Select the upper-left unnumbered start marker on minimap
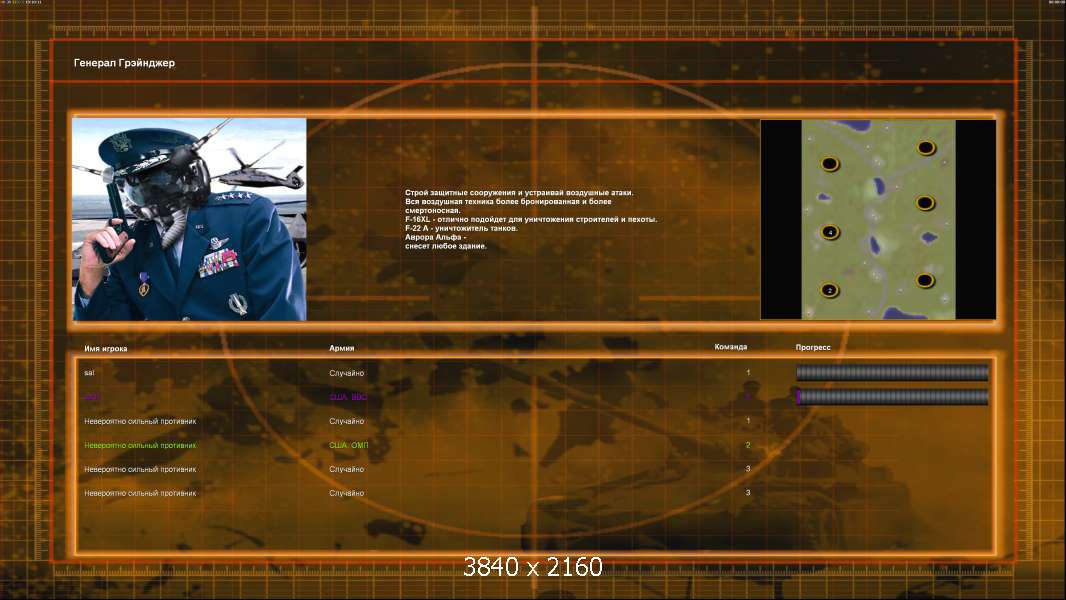1066x600 pixels. [x=830, y=163]
